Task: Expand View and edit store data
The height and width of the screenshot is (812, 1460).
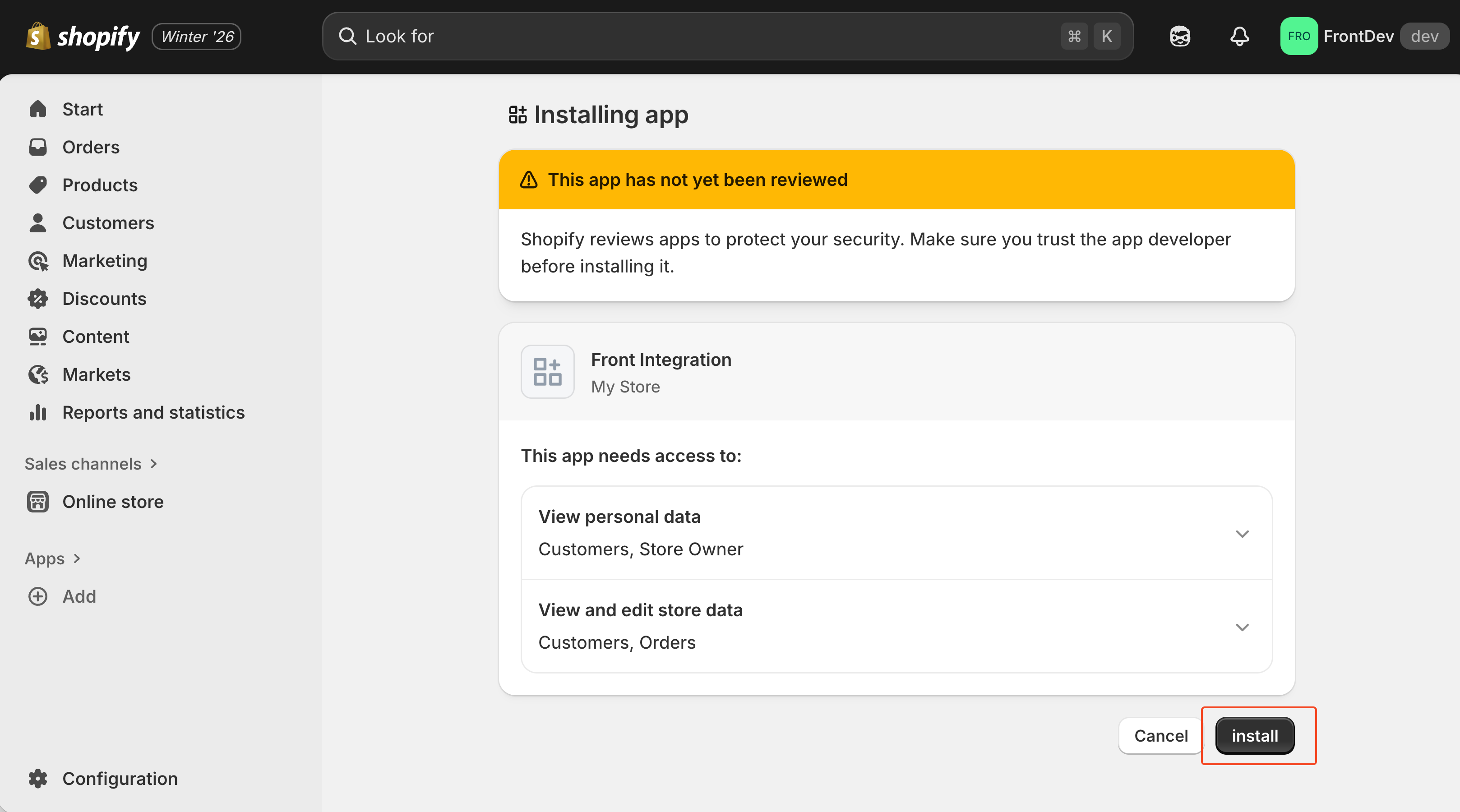Action: (x=1242, y=627)
